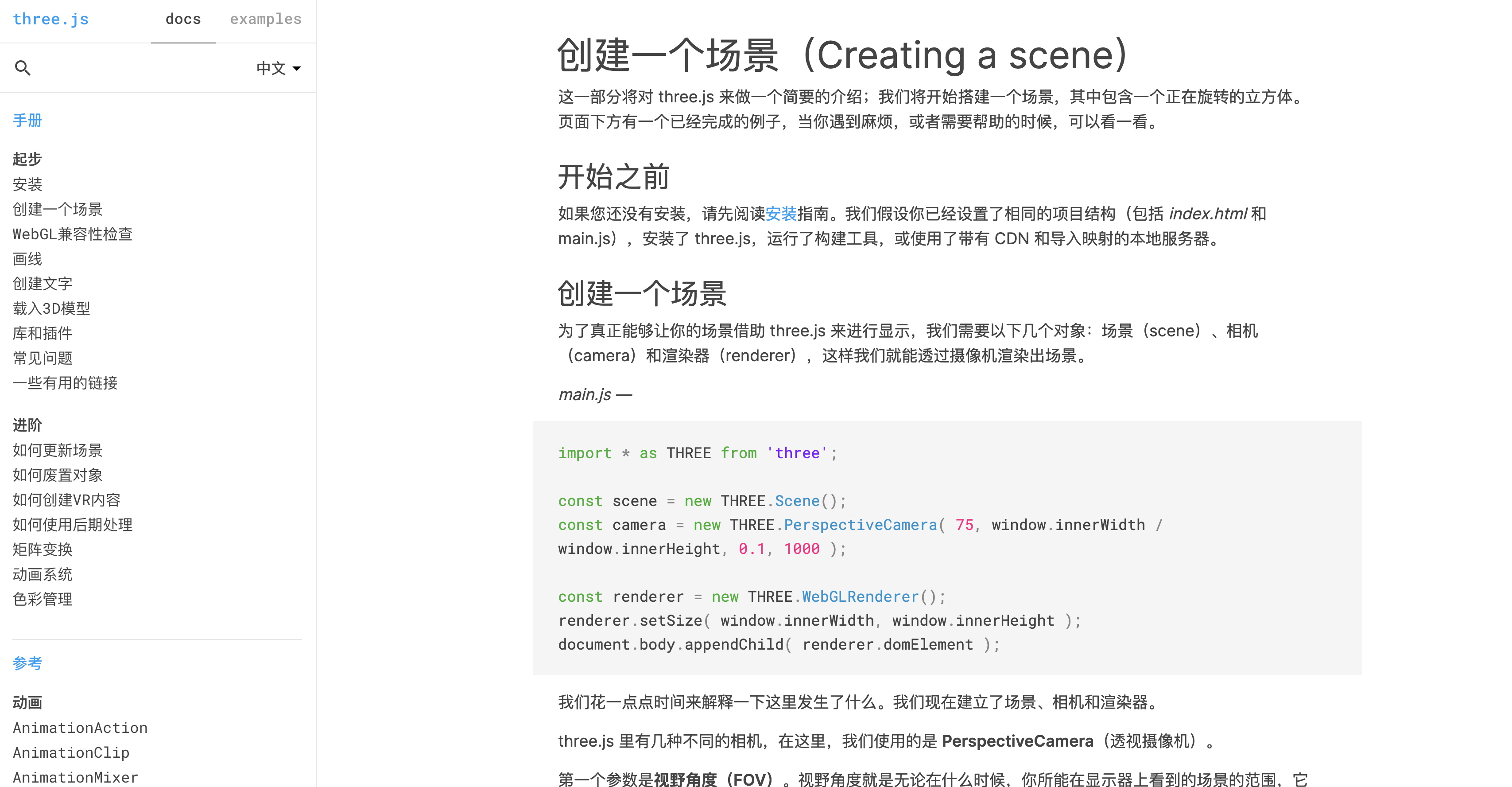Click the search magnifier icon

pos(22,68)
